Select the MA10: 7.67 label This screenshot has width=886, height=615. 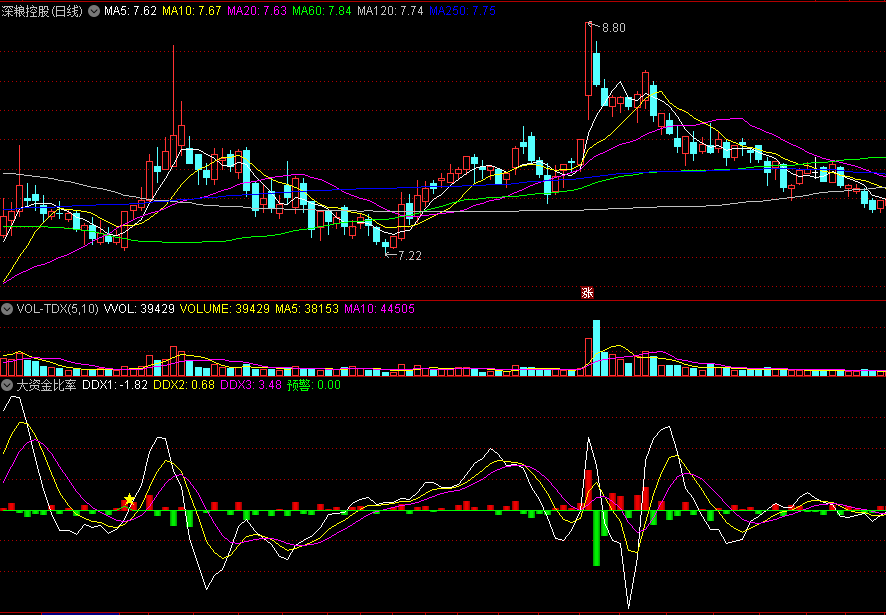point(192,11)
